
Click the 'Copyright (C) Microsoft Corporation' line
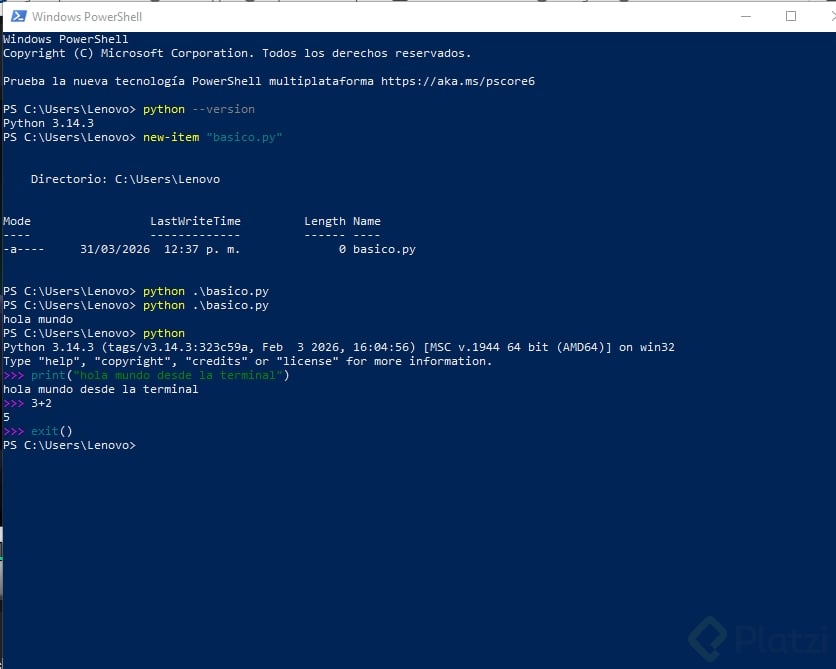tap(237, 53)
